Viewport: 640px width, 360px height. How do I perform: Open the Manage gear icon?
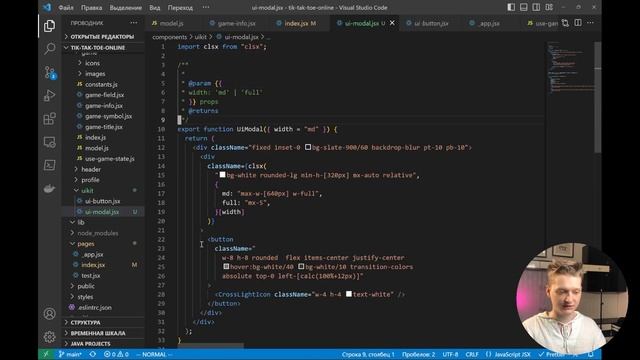tap(49, 337)
